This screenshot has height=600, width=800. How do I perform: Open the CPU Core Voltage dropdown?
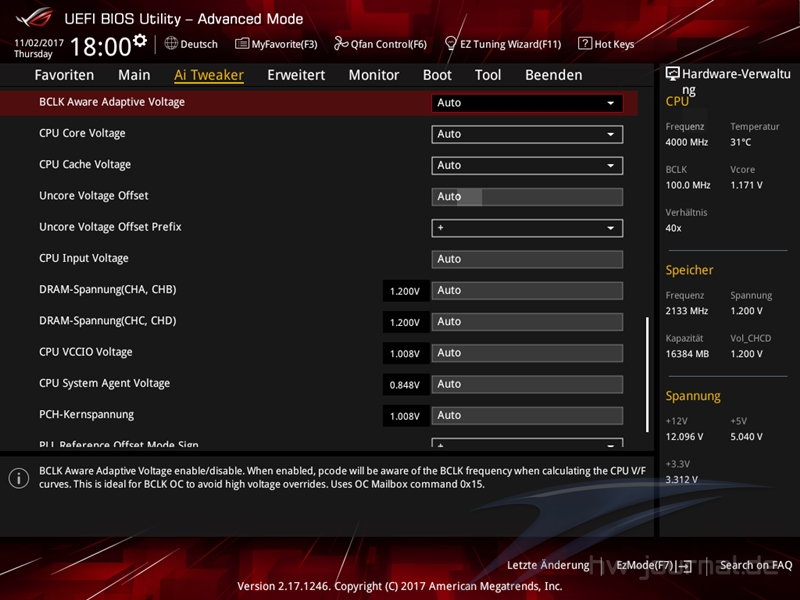point(527,134)
